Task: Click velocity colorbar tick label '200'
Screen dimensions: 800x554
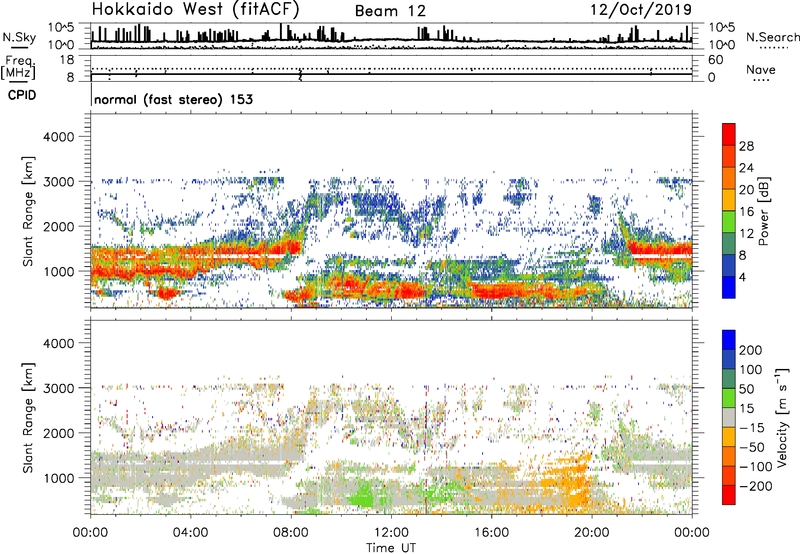Action: (751, 350)
